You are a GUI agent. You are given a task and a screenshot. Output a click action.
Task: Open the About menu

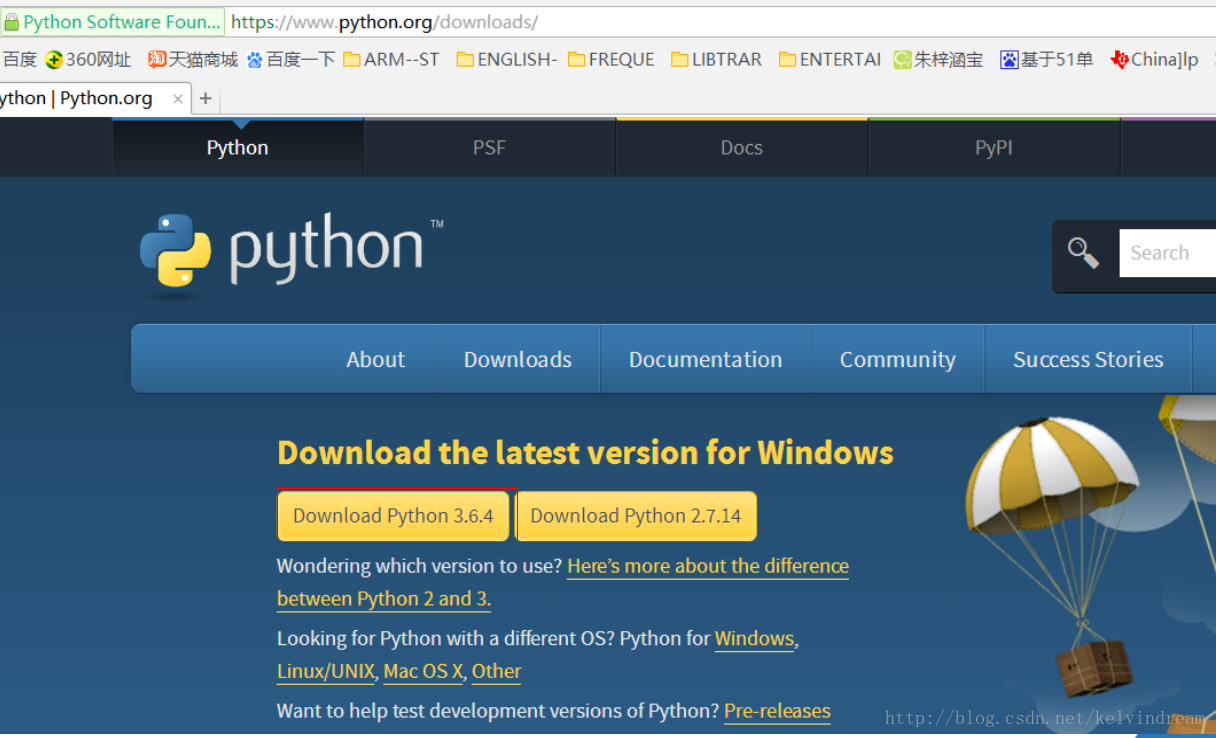pyautogui.click(x=375, y=359)
